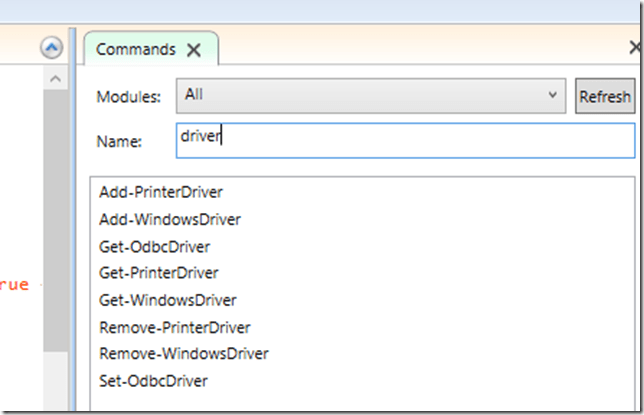Close the Commands tab
Screen dimensions: 644x415
tap(194, 50)
